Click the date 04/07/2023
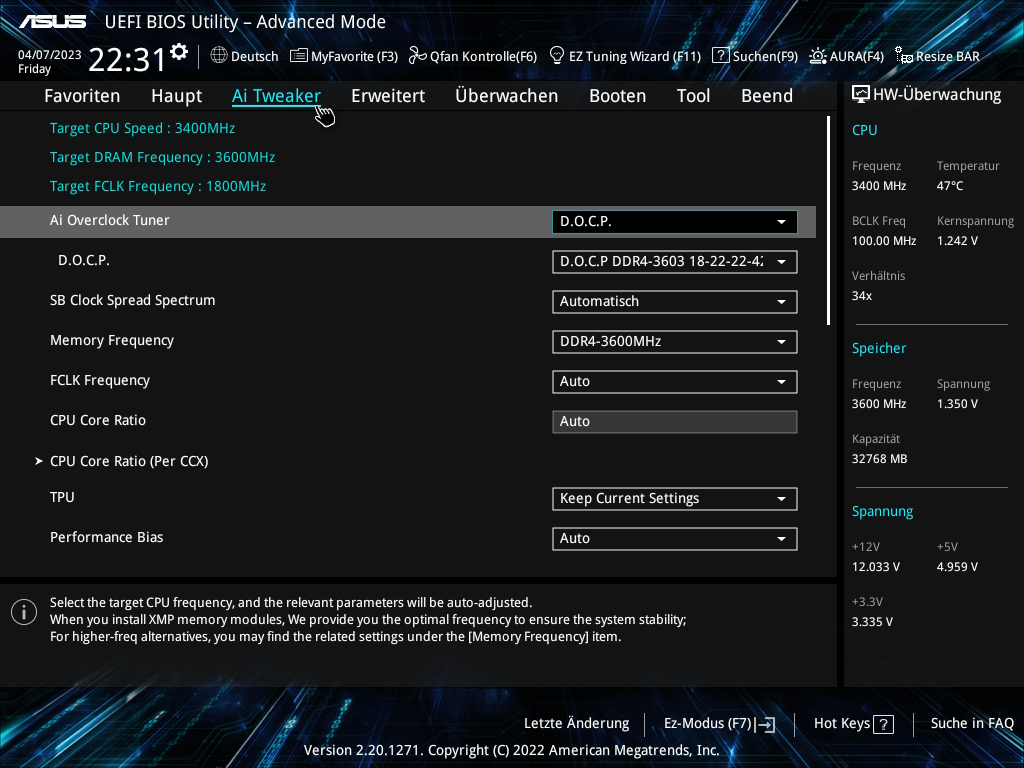This screenshot has height=768, width=1024. coord(50,55)
